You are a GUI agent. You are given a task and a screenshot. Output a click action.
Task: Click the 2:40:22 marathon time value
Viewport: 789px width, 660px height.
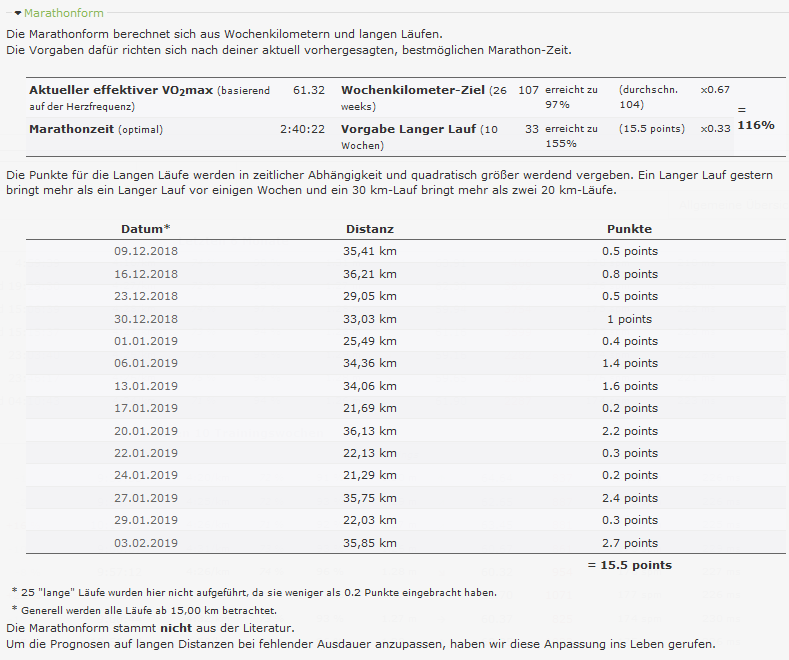[302, 130]
